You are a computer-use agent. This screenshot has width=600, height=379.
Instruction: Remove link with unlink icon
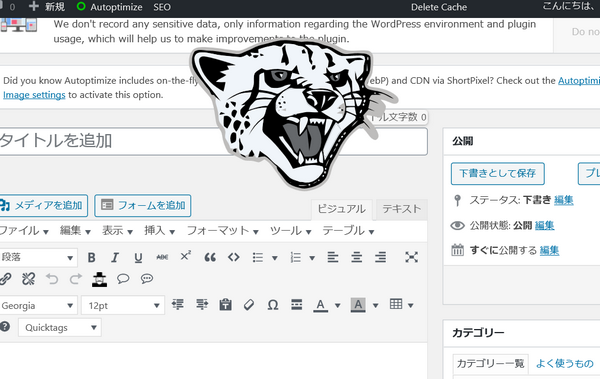[29, 279]
